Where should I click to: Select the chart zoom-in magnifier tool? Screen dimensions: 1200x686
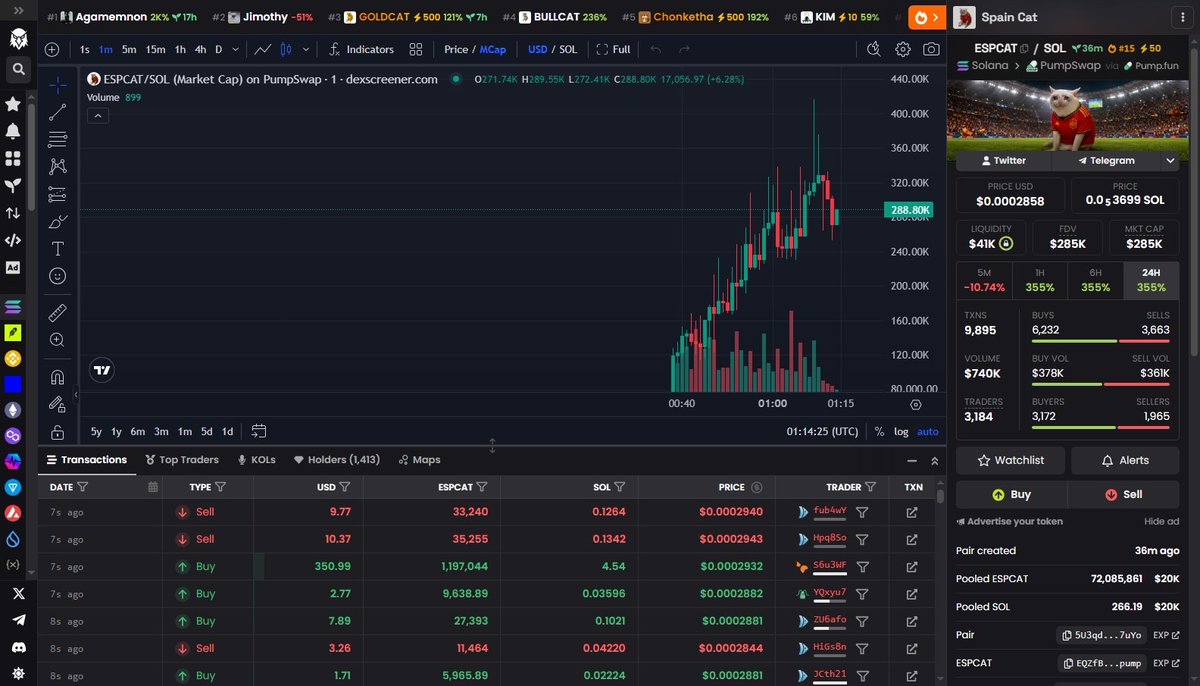click(x=57, y=340)
